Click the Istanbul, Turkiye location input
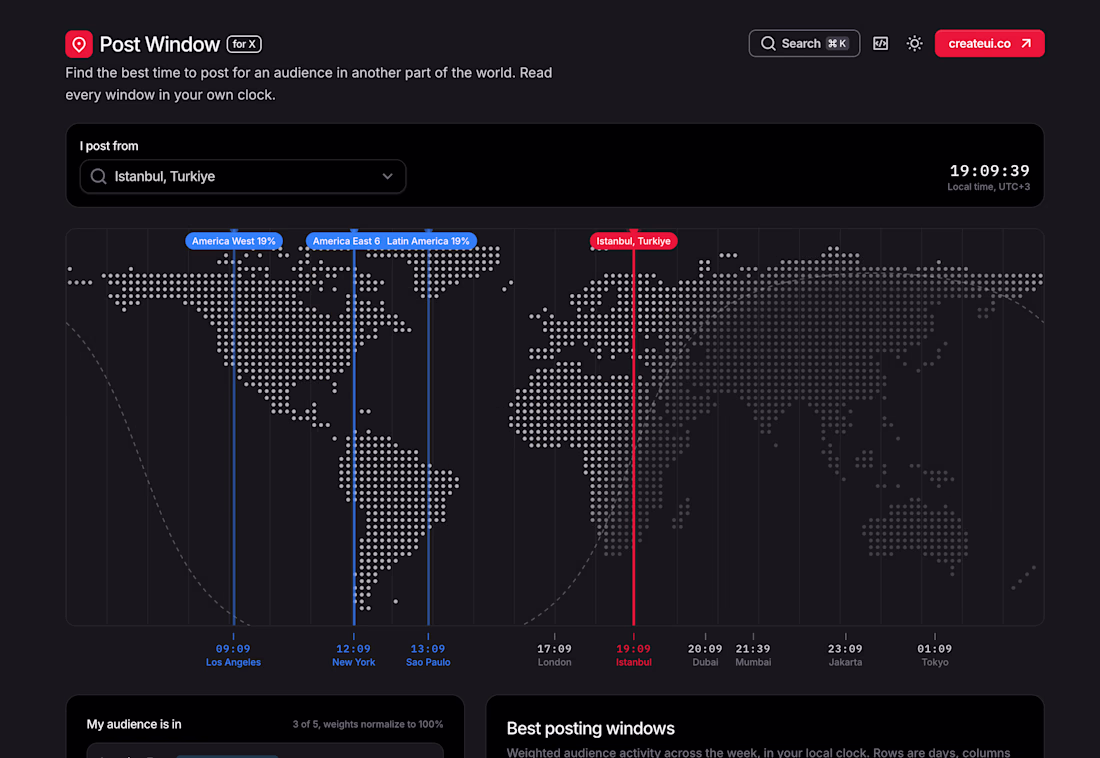 (x=243, y=176)
